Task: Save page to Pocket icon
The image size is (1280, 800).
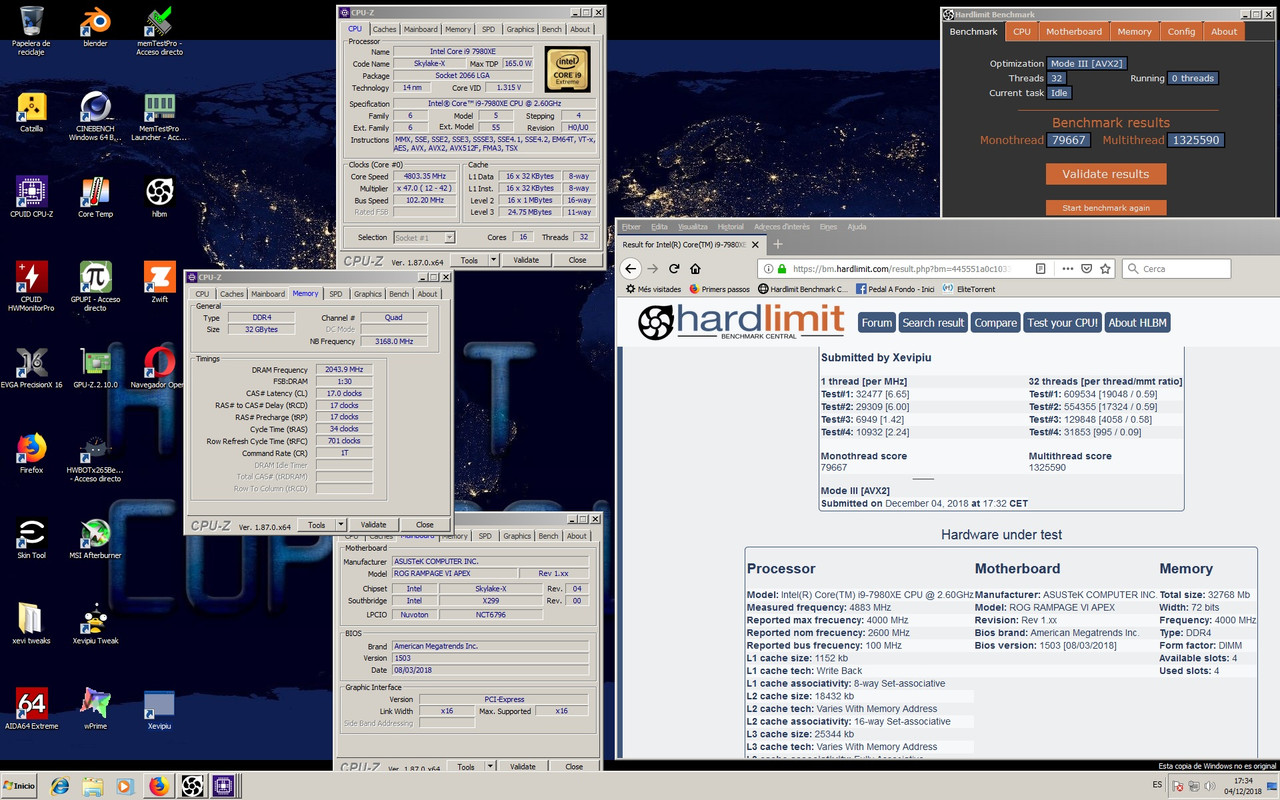Action: [1087, 268]
